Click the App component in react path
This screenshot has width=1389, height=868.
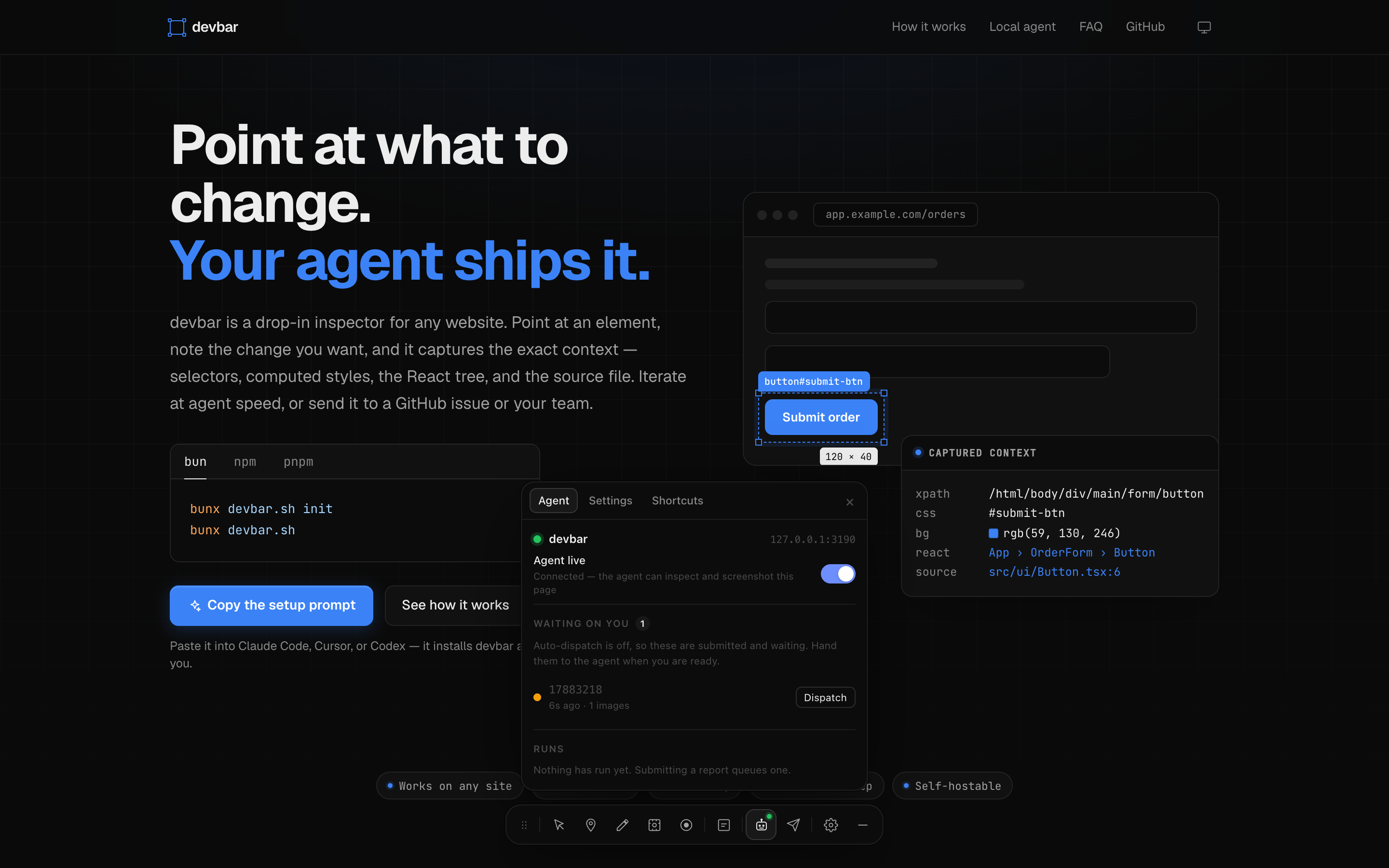point(999,552)
